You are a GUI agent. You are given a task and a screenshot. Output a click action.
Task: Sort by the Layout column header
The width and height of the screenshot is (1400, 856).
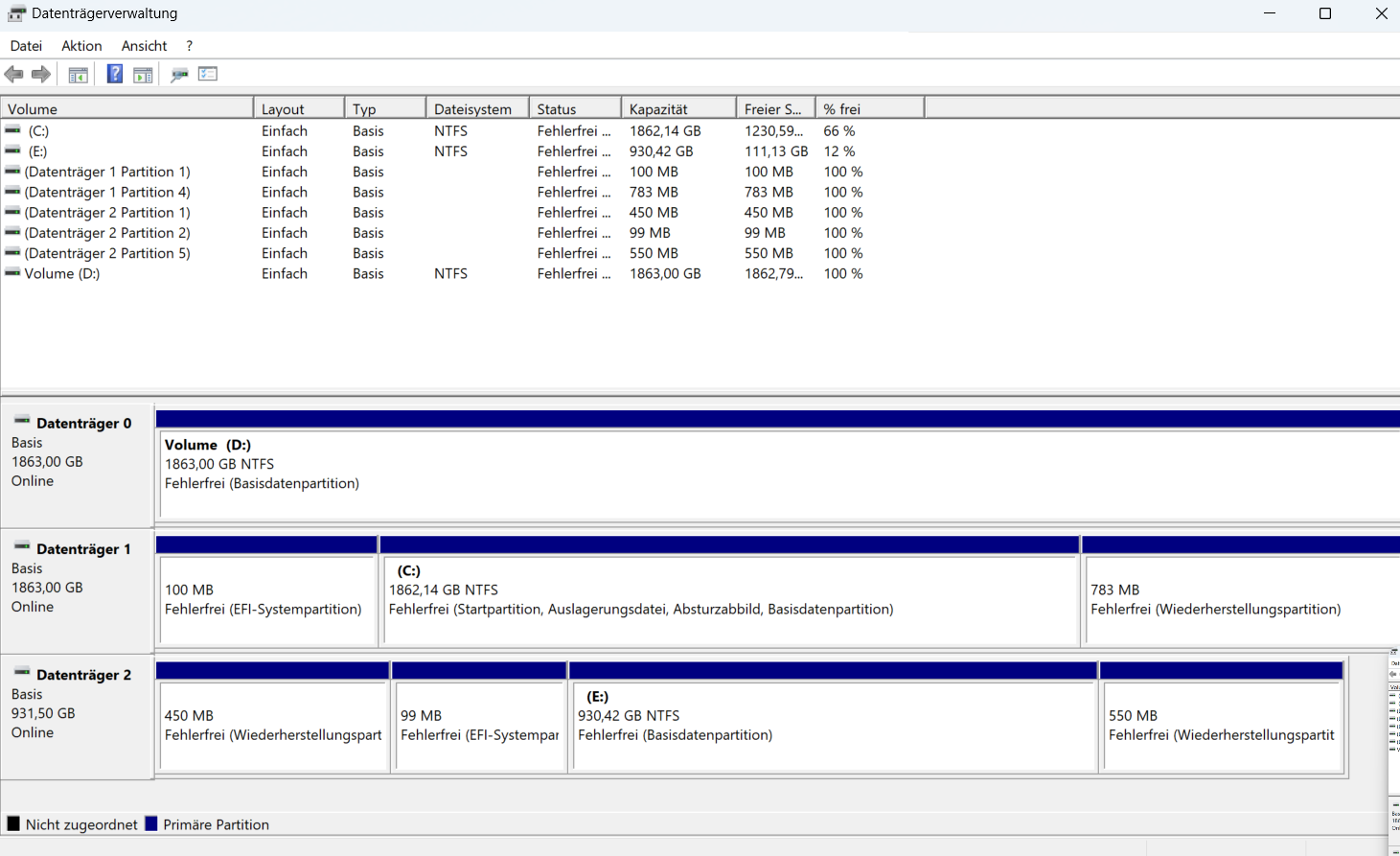(299, 108)
